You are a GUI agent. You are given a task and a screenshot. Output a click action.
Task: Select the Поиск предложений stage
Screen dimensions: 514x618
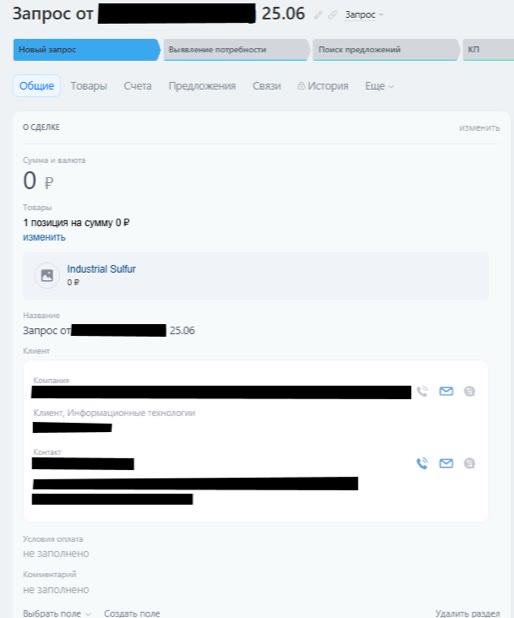(386, 50)
